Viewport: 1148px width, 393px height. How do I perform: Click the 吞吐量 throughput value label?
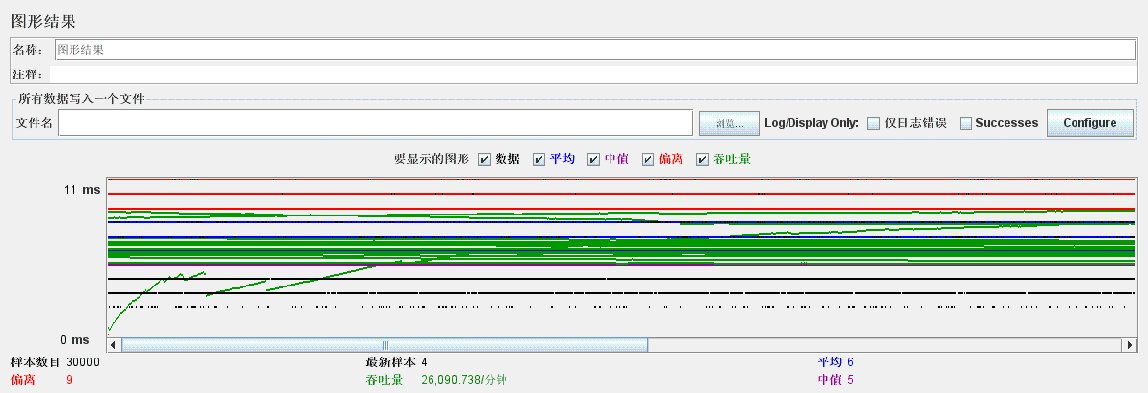tap(464, 380)
